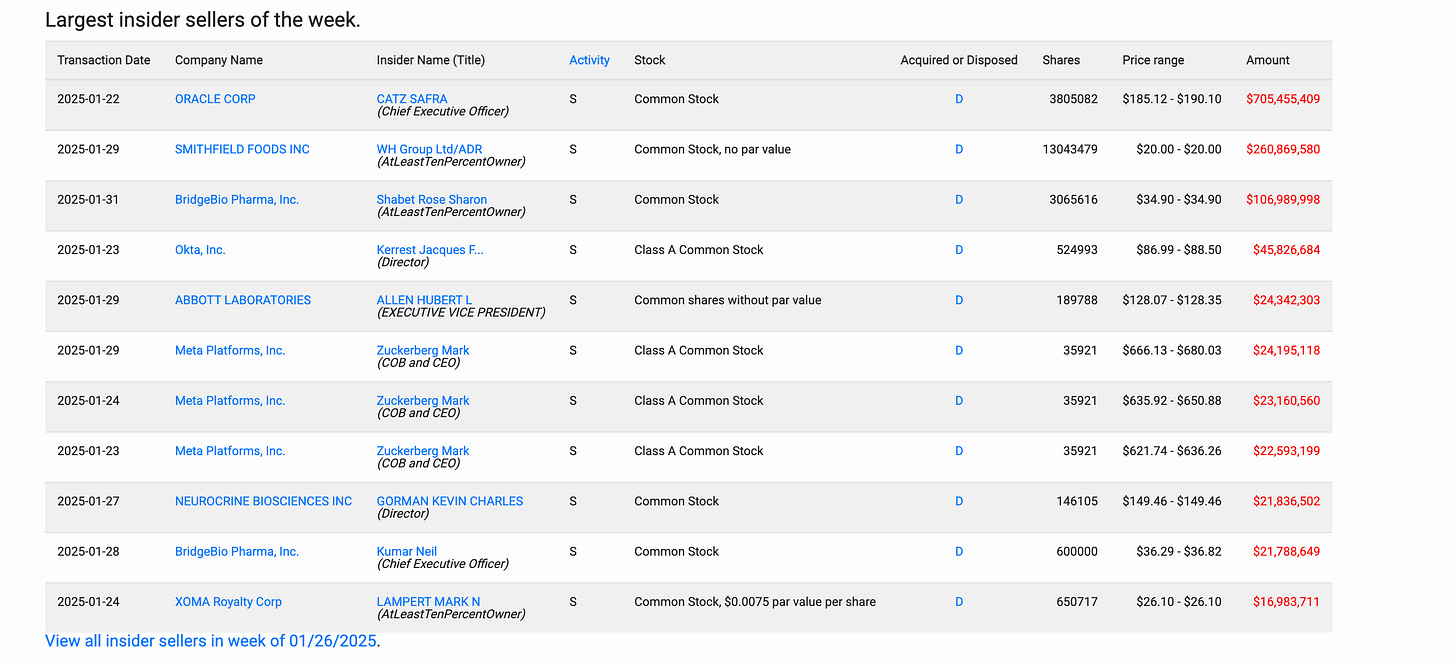Click the Kumar Neil insider link

click(x=407, y=551)
